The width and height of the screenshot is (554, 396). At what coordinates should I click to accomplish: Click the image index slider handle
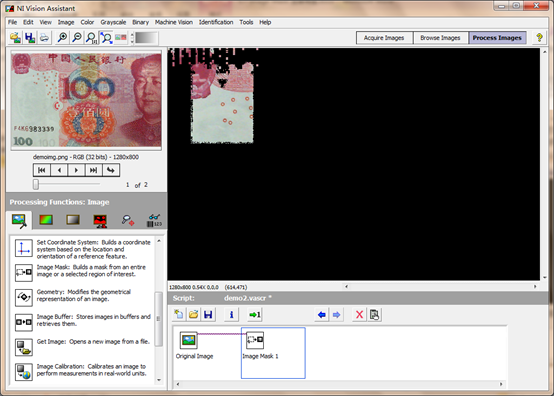pyautogui.click(x=36, y=184)
